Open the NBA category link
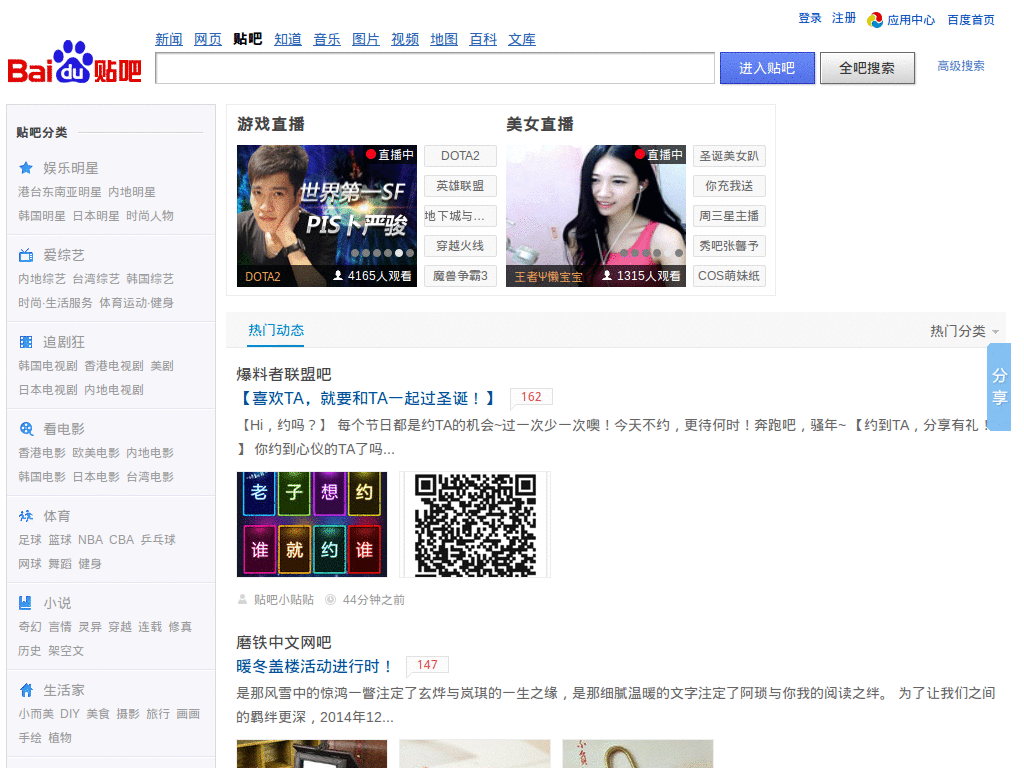The image size is (1024, 768). (91, 540)
